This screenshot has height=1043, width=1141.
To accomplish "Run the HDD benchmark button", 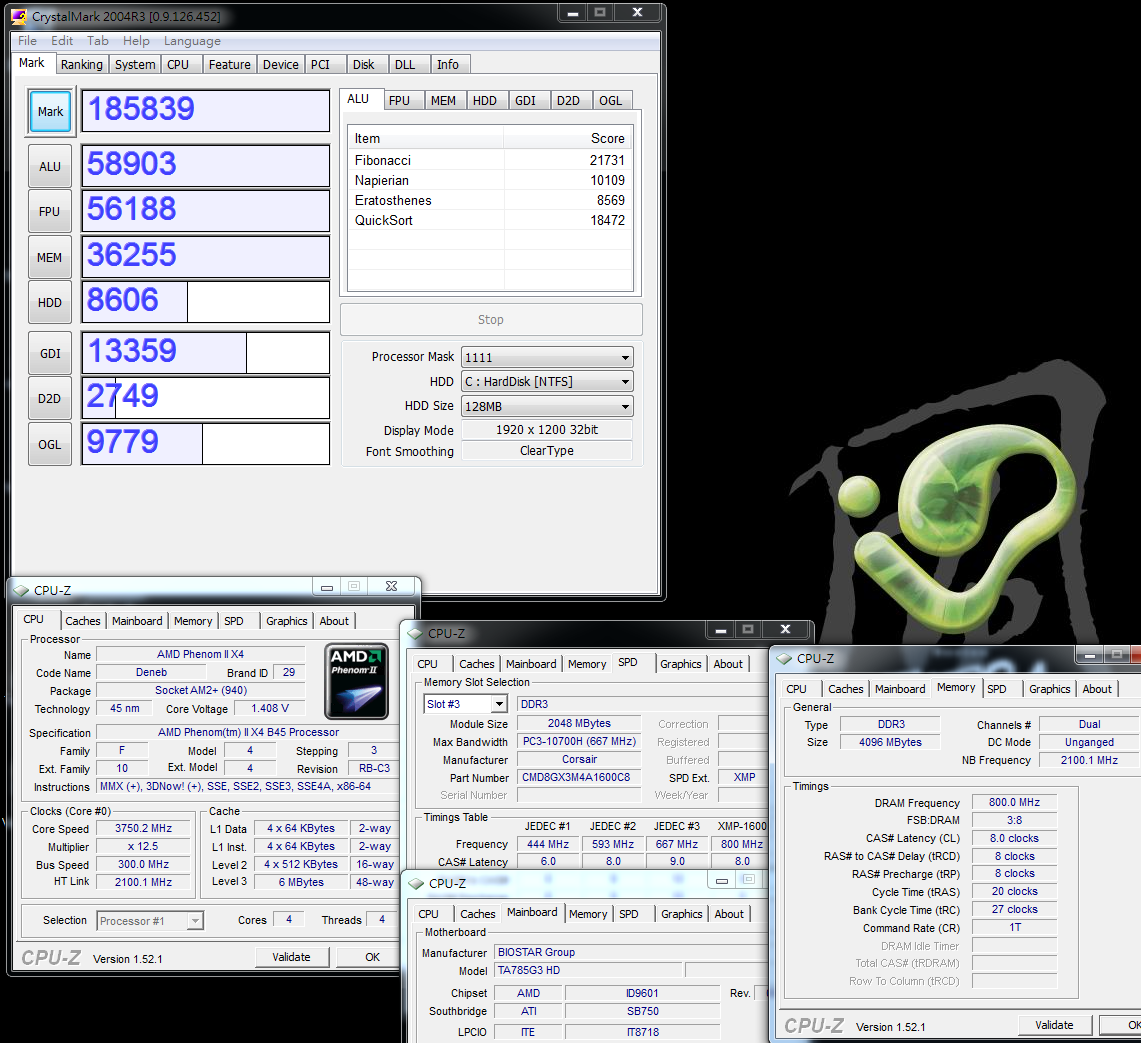I will (50, 302).
